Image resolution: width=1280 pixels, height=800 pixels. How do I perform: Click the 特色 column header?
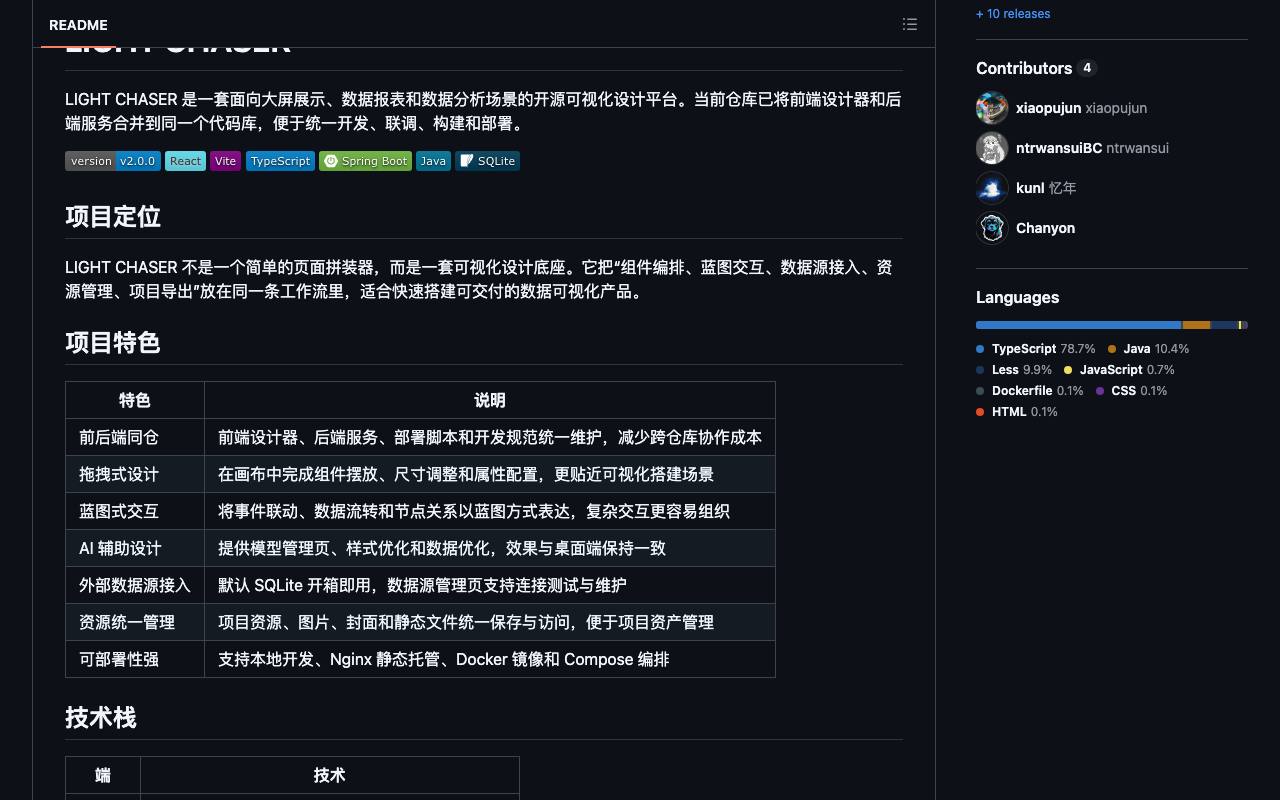[135, 400]
